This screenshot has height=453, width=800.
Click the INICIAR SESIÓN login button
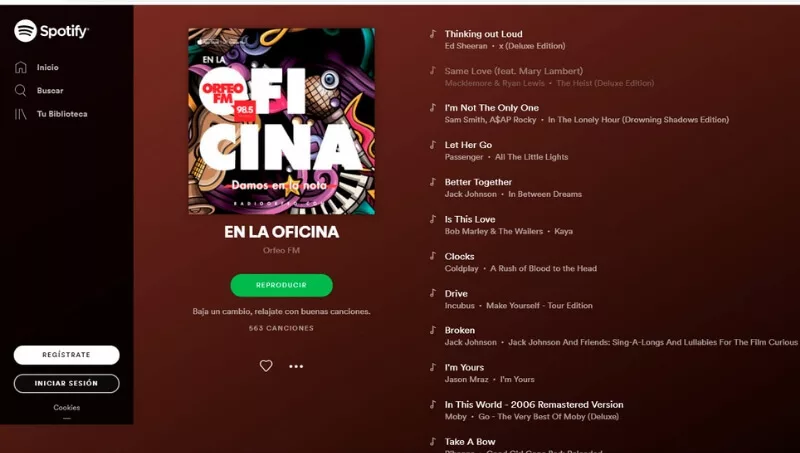tap(66, 383)
